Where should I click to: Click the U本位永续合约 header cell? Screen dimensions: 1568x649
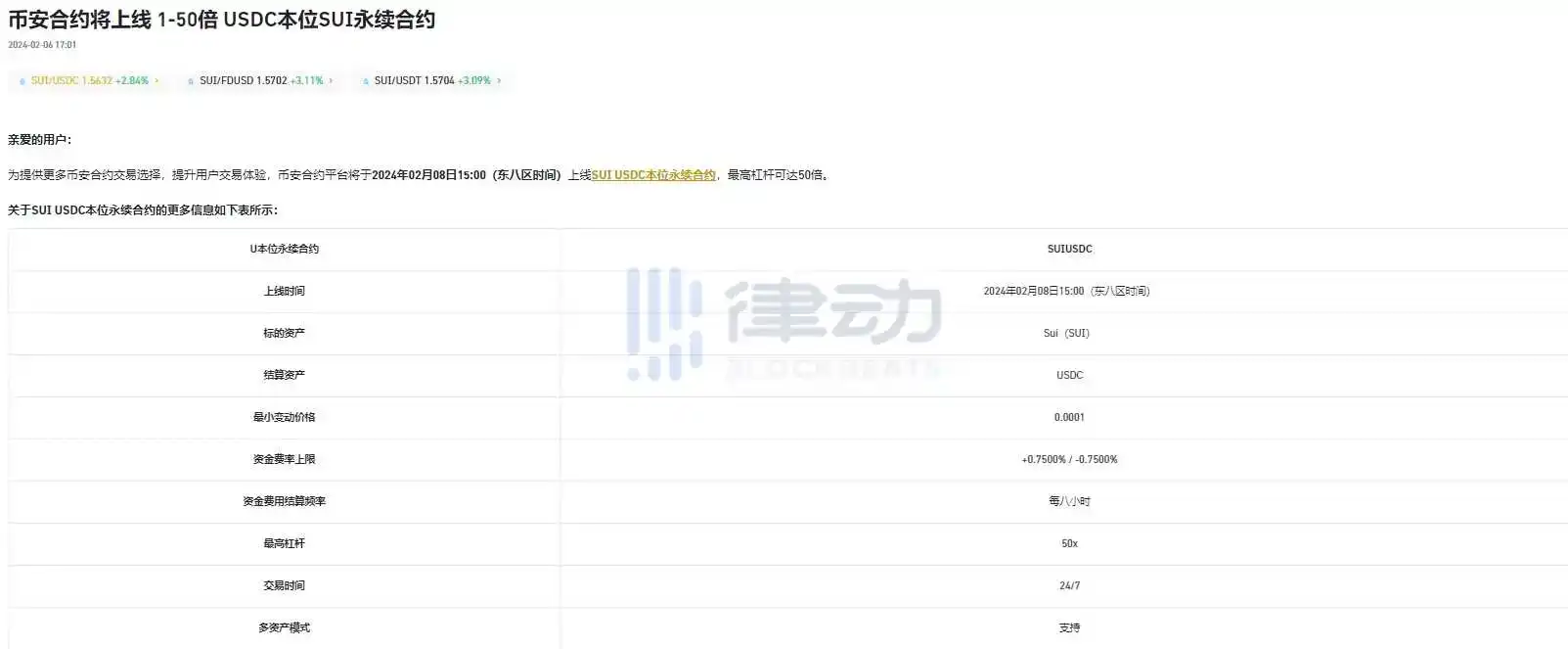pos(285,250)
